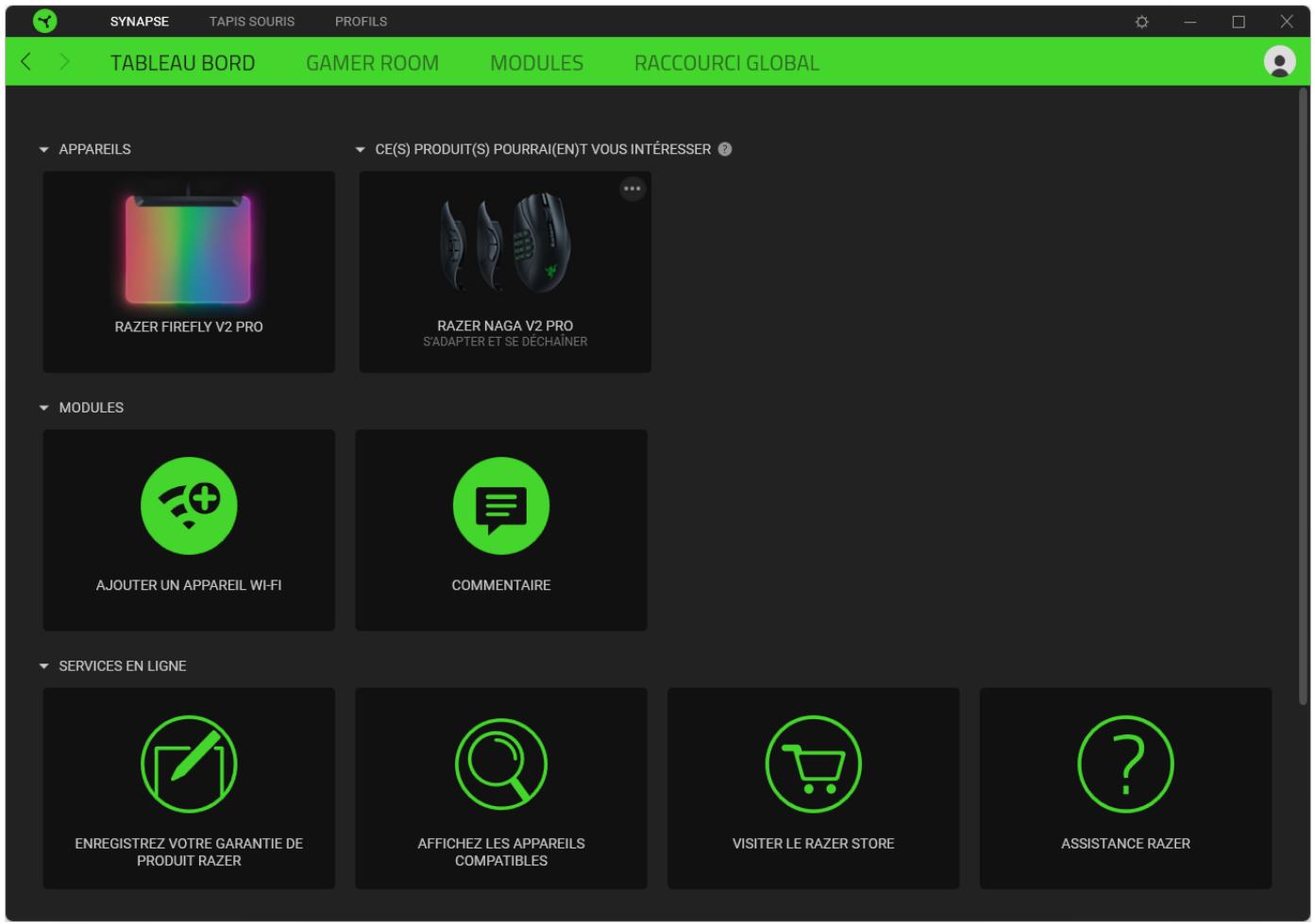Collapse the Services en ligne section
Screen dimensions: 1315x924
43,666
